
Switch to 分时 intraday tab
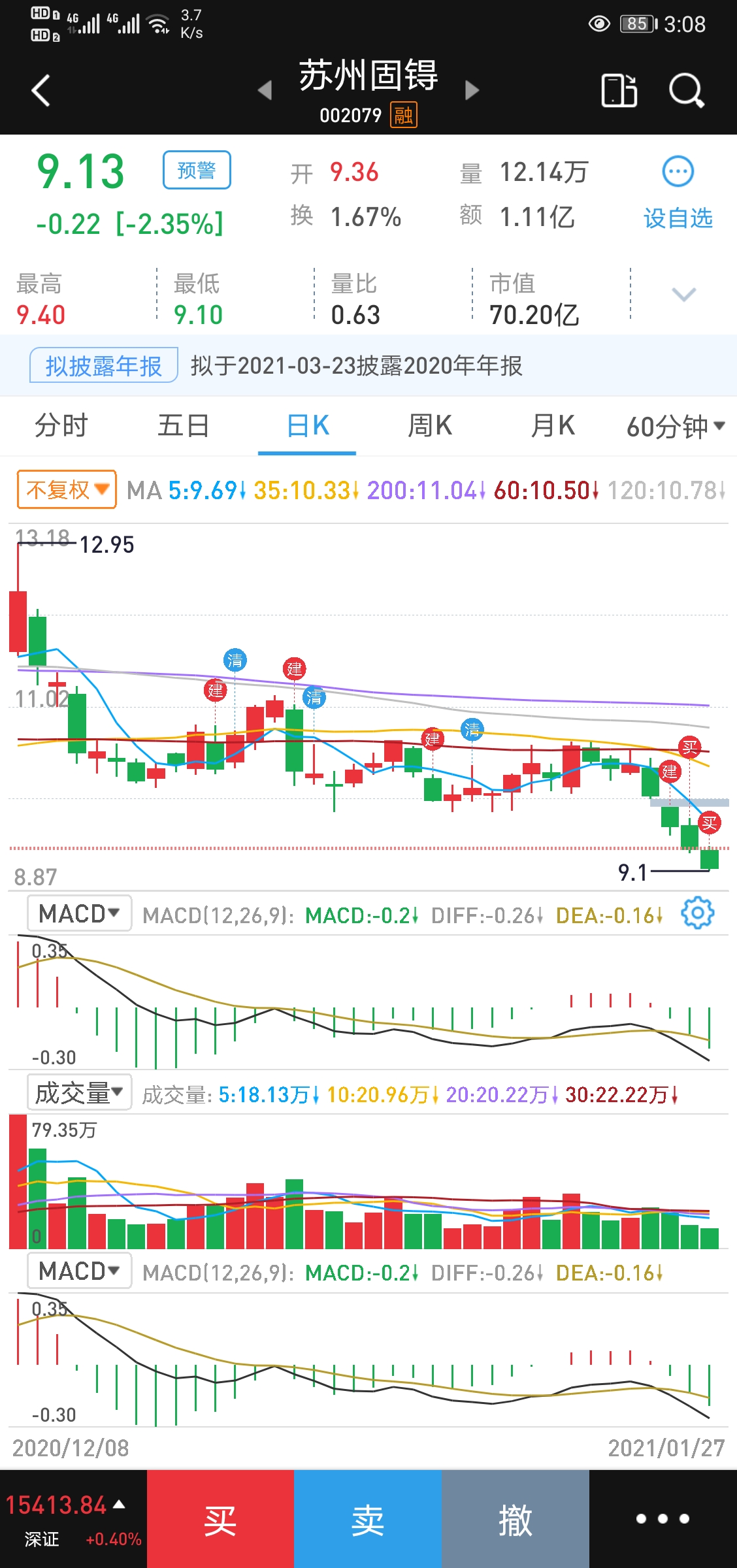click(61, 426)
